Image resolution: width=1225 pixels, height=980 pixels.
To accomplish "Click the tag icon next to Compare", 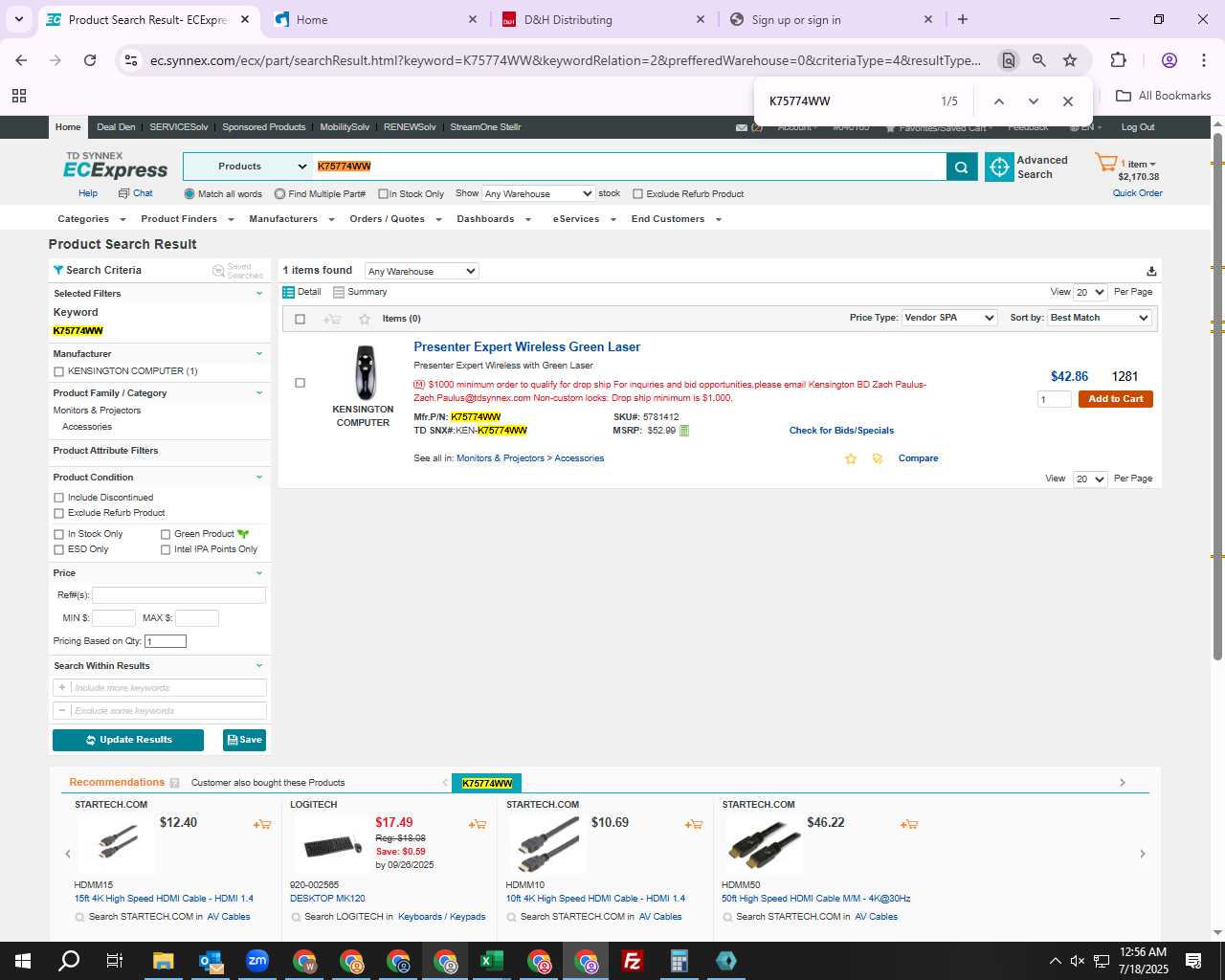I will click(x=878, y=458).
